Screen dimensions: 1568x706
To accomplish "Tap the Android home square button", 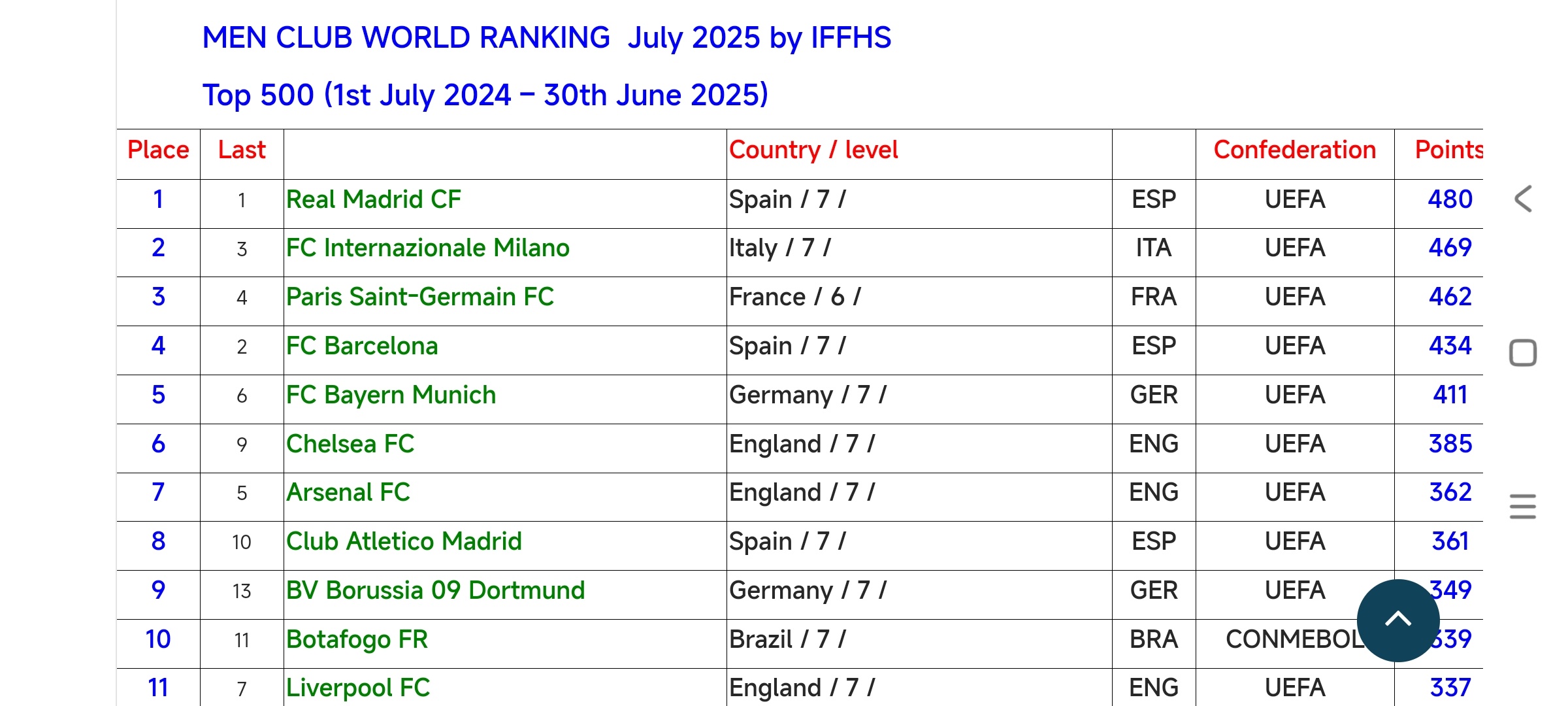I will 1523,353.
